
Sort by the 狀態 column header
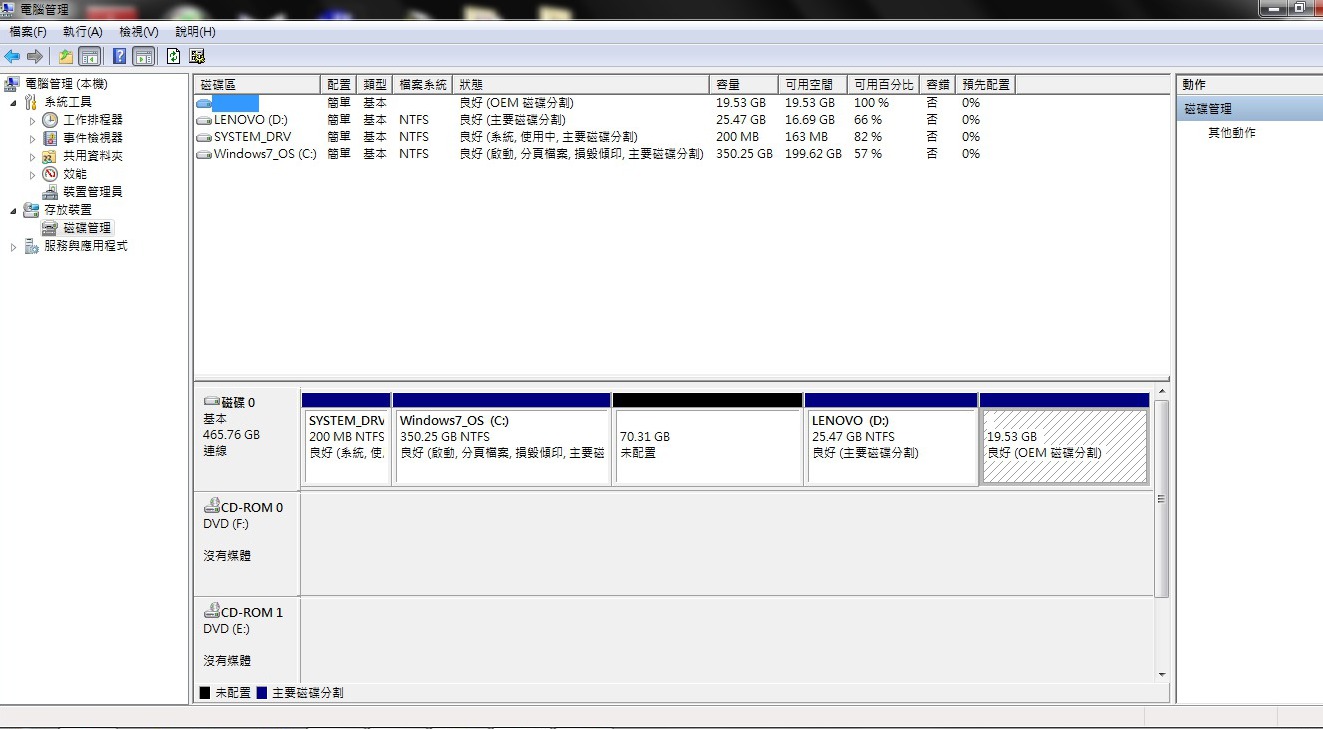tap(580, 85)
